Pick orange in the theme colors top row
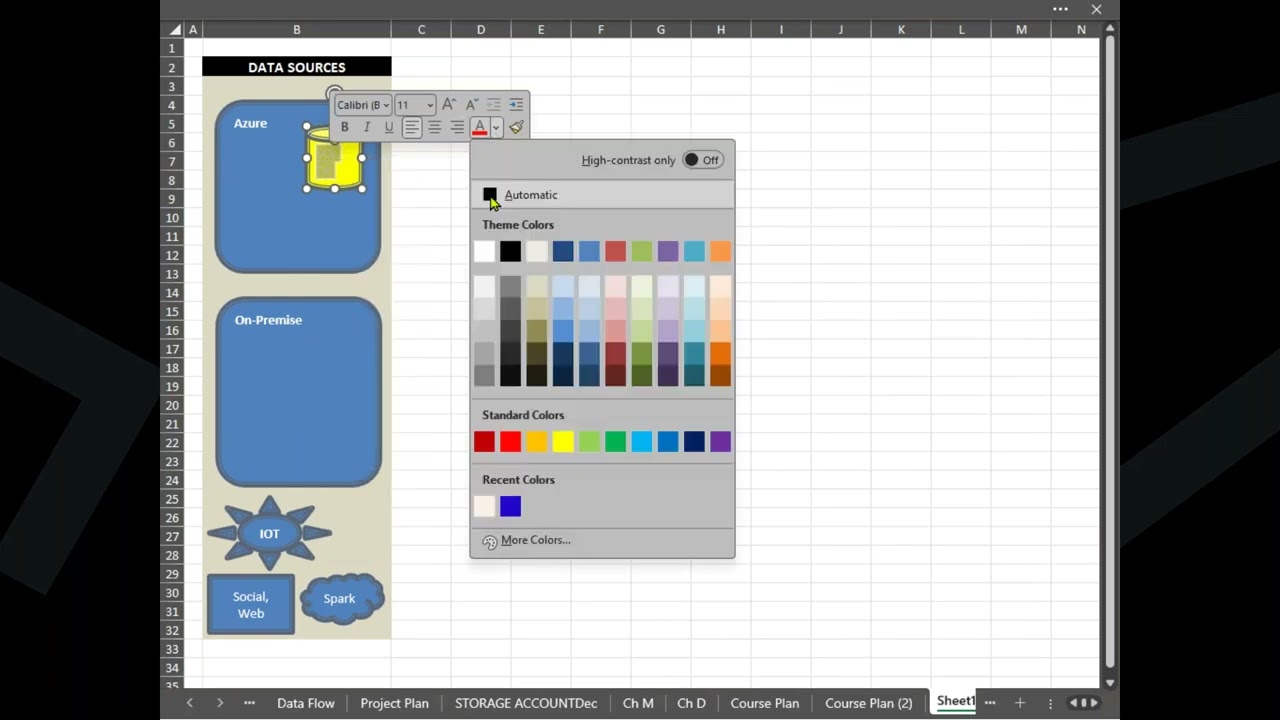The height and width of the screenshot is (720, 1280). pyautogui.click(x=721, y=251)
